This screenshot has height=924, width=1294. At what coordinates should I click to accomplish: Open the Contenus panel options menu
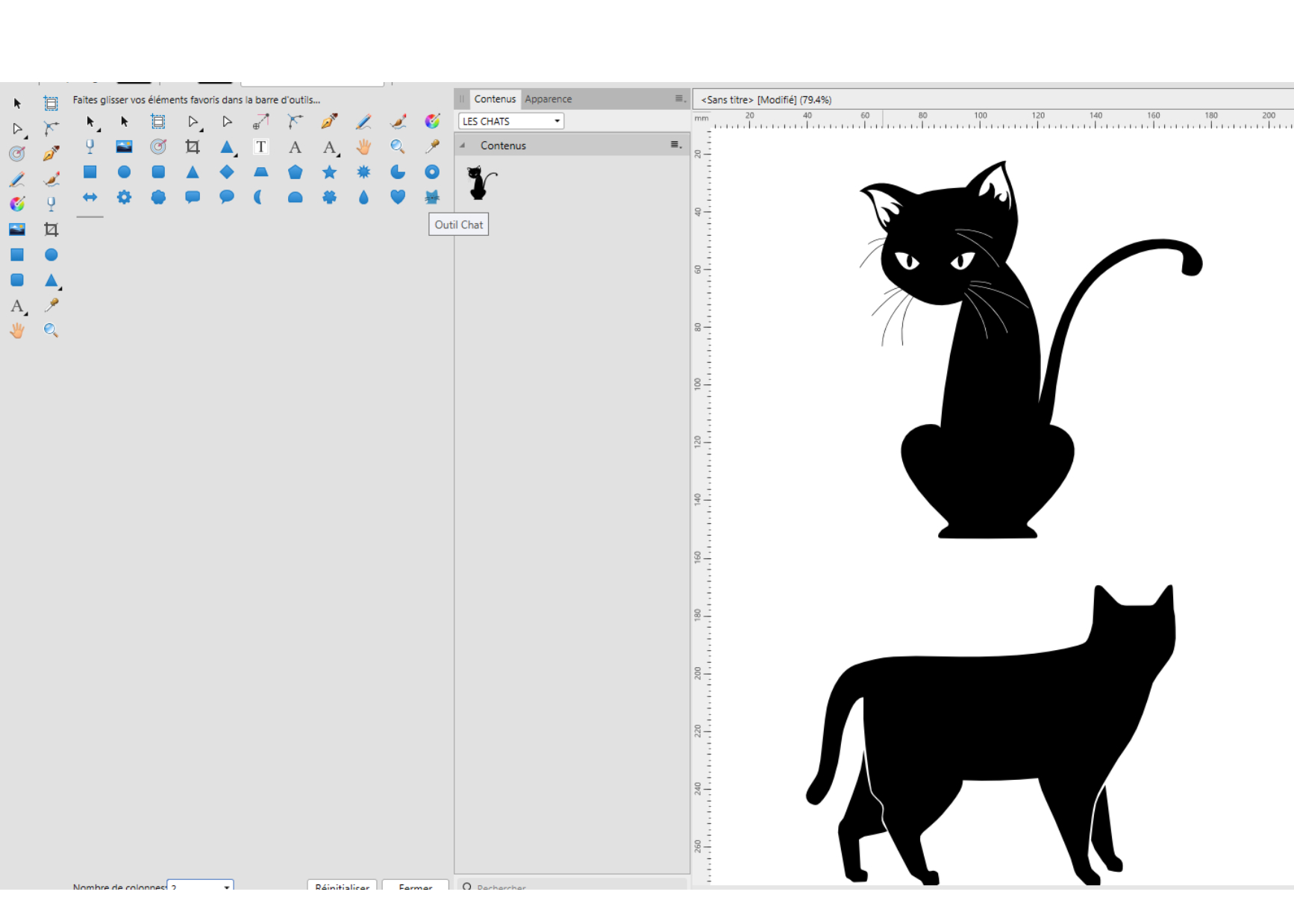[x=679, y=99]
